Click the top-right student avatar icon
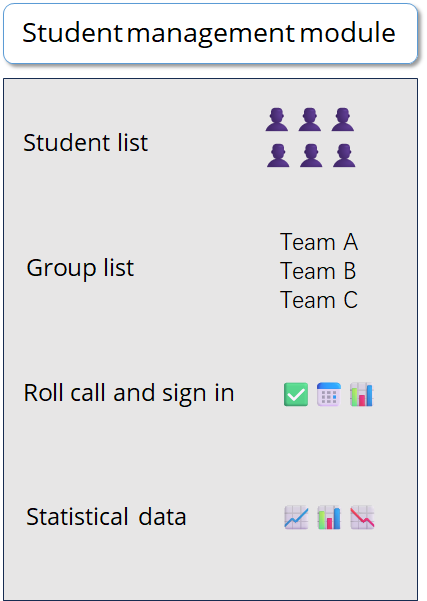Viewport: 427px width, 601px height. tap(343, 120)
